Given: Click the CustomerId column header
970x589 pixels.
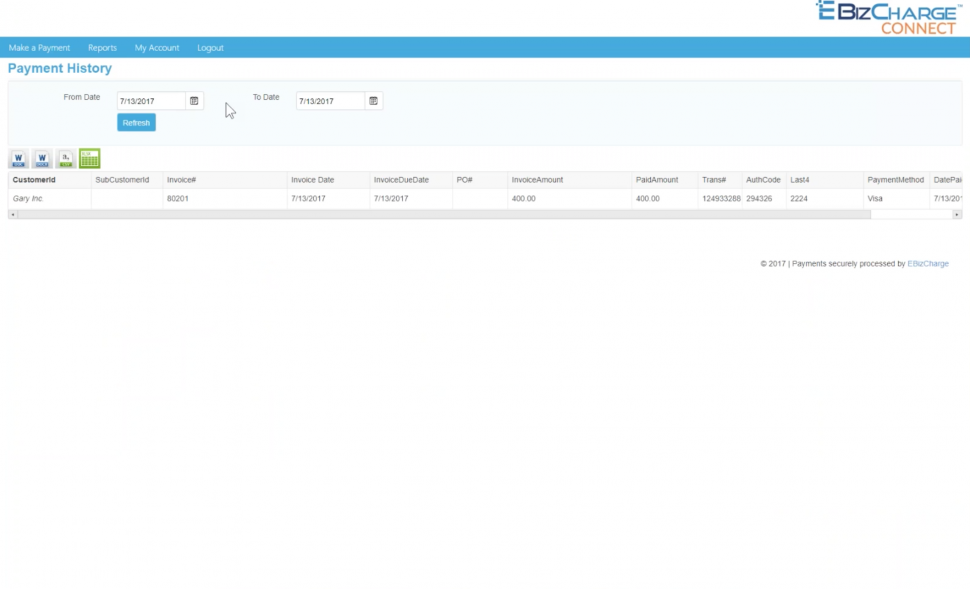Looking at the screenshot, I should tap(35, 179).
